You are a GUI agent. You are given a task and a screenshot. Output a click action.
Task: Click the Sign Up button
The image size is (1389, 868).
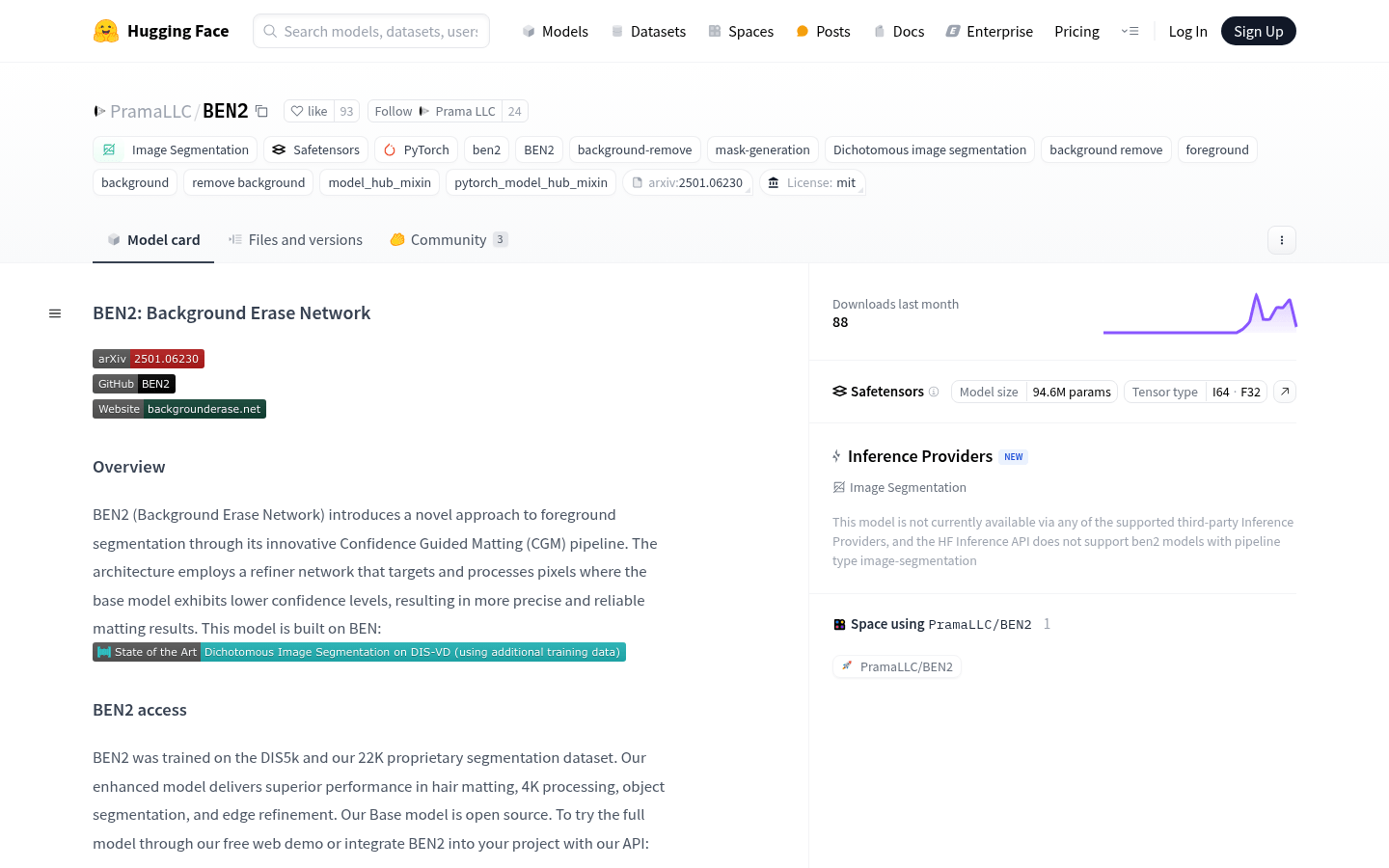click(1258, 31)
